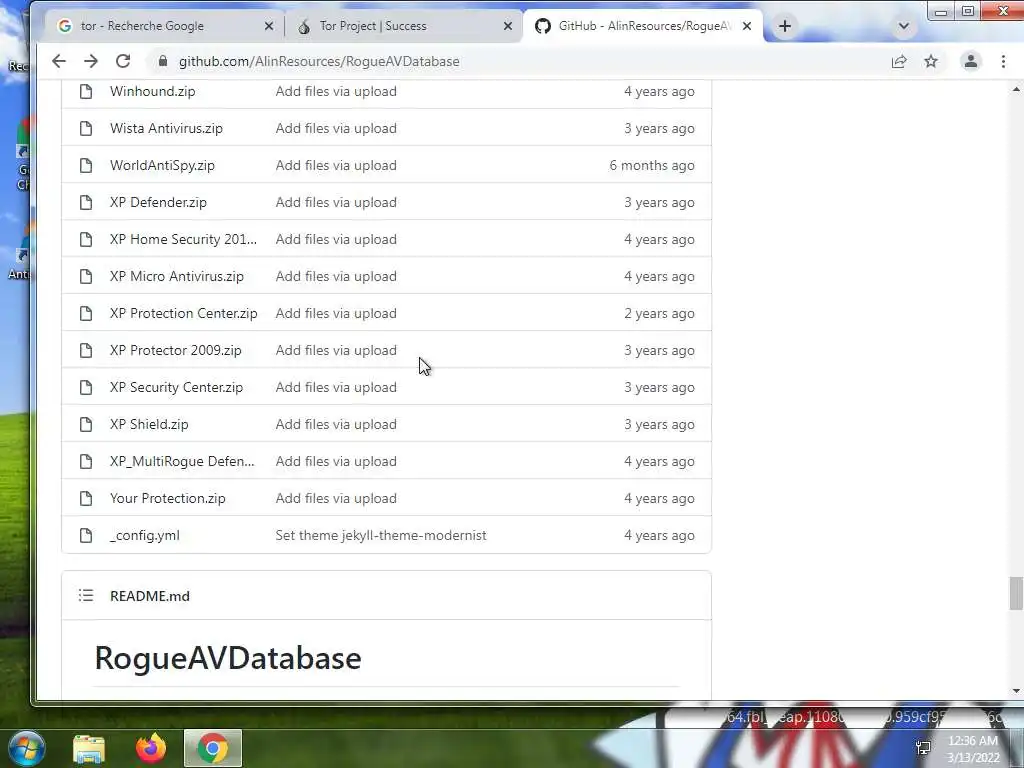Click the RogueAVDatabase README title
Image resolution: width=1024 pixels, height=768 pixels.
click(x=228, y=658)
